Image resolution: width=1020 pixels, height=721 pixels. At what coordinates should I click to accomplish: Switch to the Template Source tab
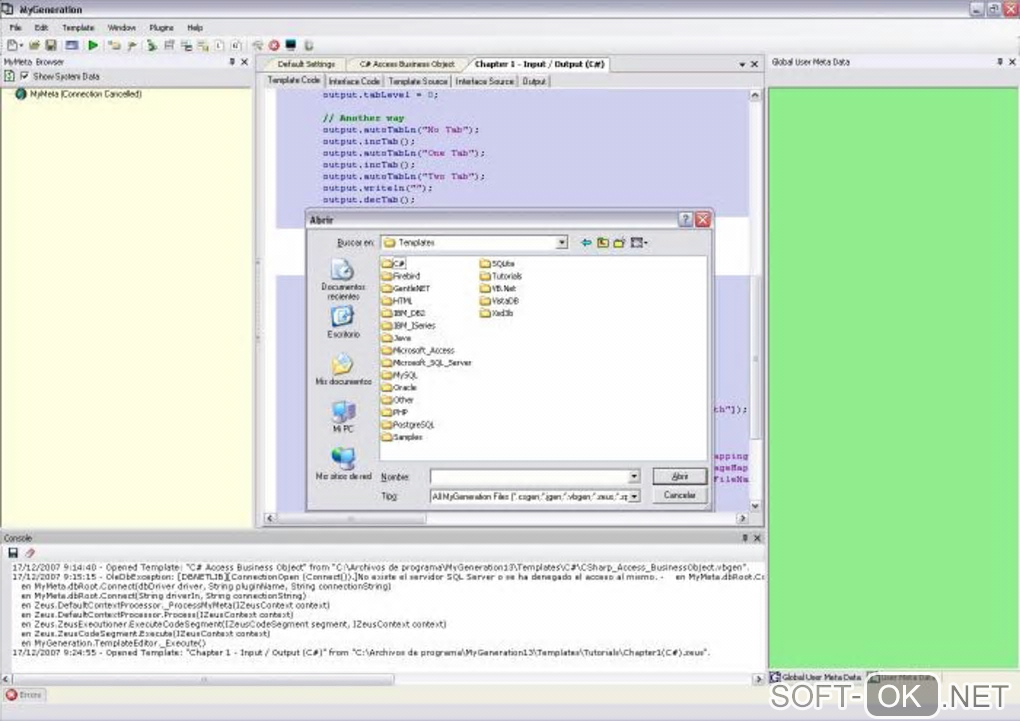coord(418,81)
